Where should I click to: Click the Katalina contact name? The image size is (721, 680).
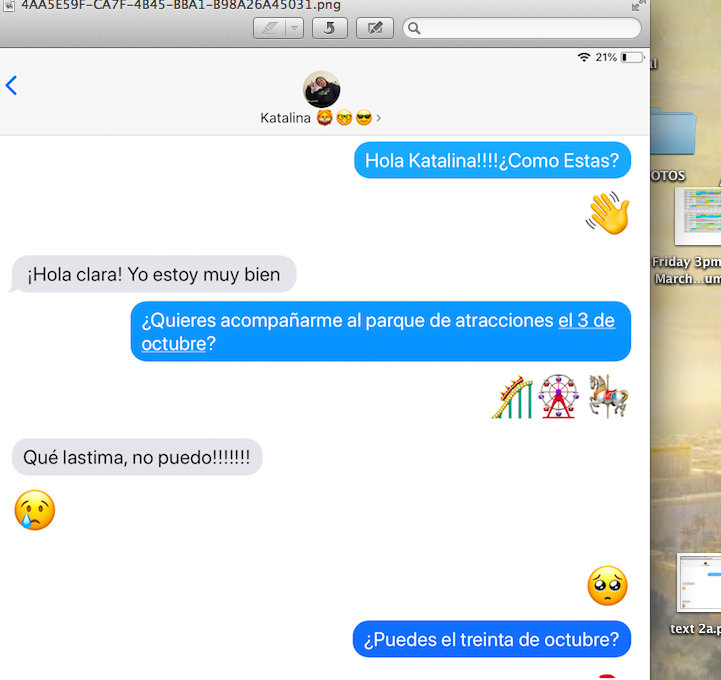(285, 118)
